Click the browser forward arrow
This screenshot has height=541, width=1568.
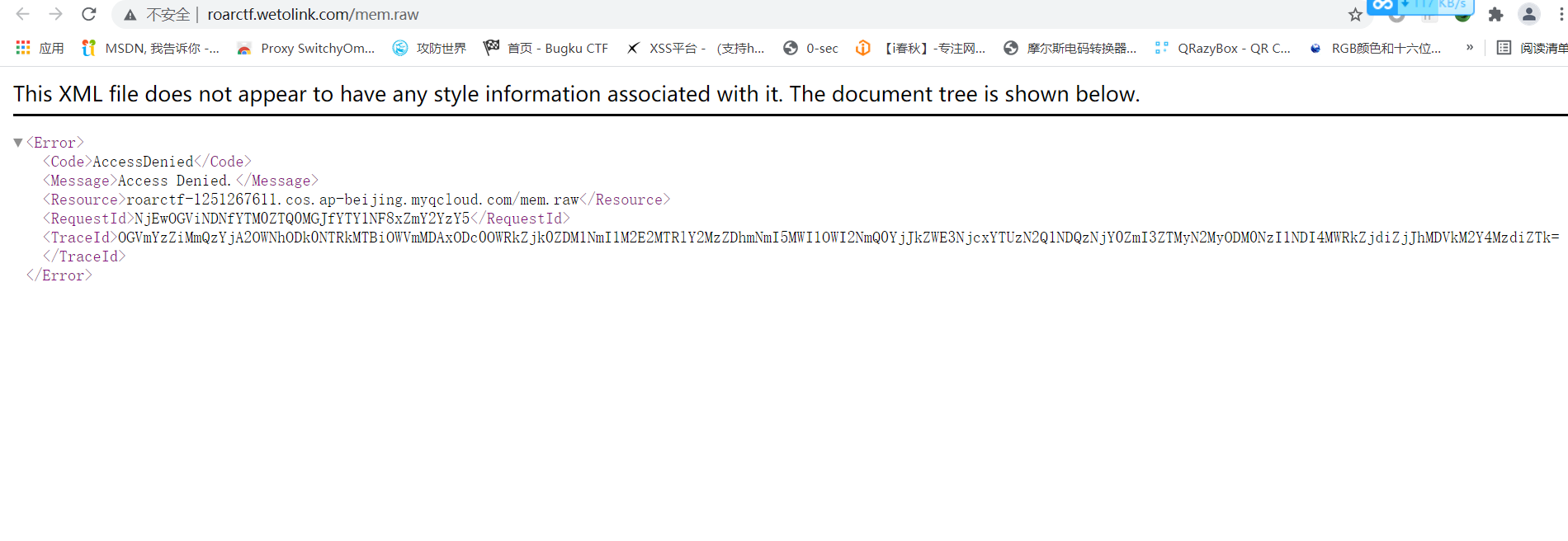point(55,14)
